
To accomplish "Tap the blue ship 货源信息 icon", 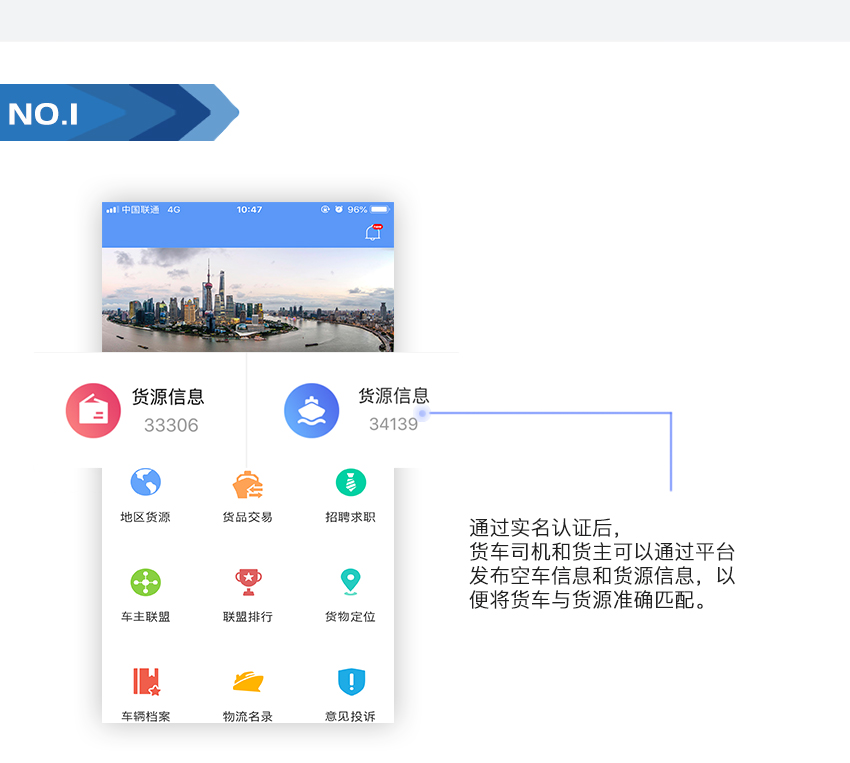I will 312,410.
